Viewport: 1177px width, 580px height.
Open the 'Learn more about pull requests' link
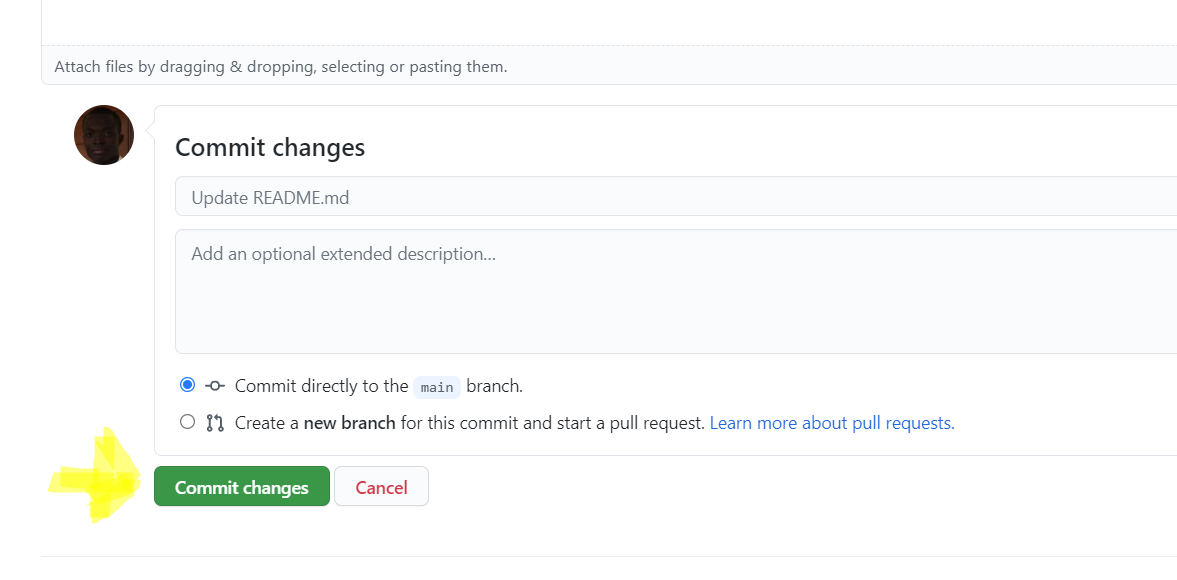click(x=832, y=423)
